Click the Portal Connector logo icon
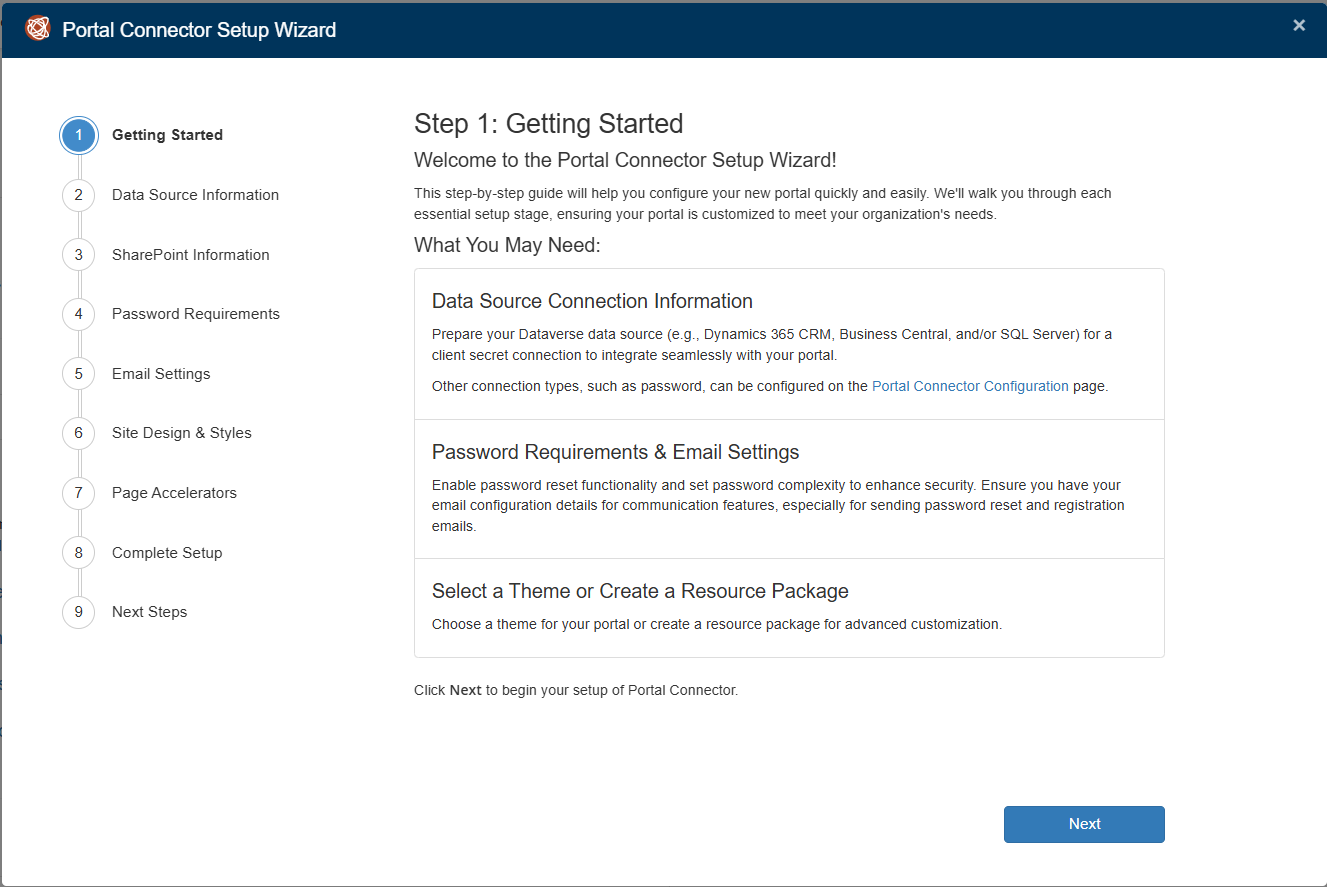 click(37, 29)
